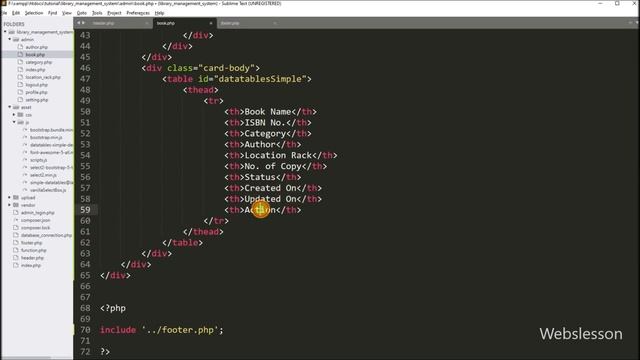Click the css folder icon
Viewport: 640px width, 360px height.
[x=20, y=115]
